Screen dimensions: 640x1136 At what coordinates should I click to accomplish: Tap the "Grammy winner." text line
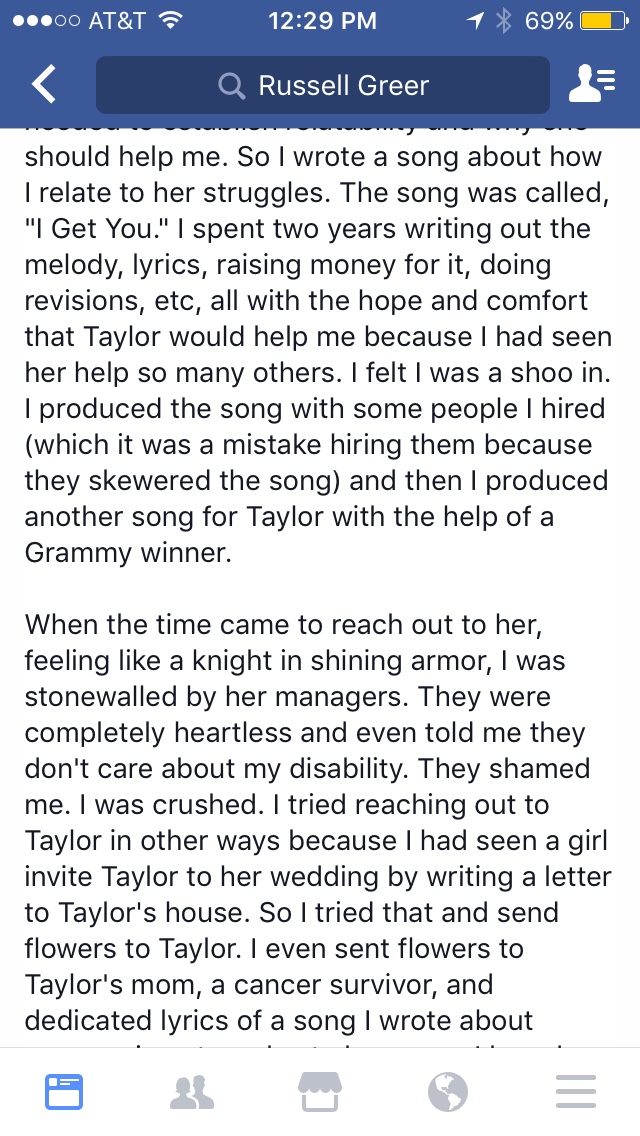[x=128, y=553]
